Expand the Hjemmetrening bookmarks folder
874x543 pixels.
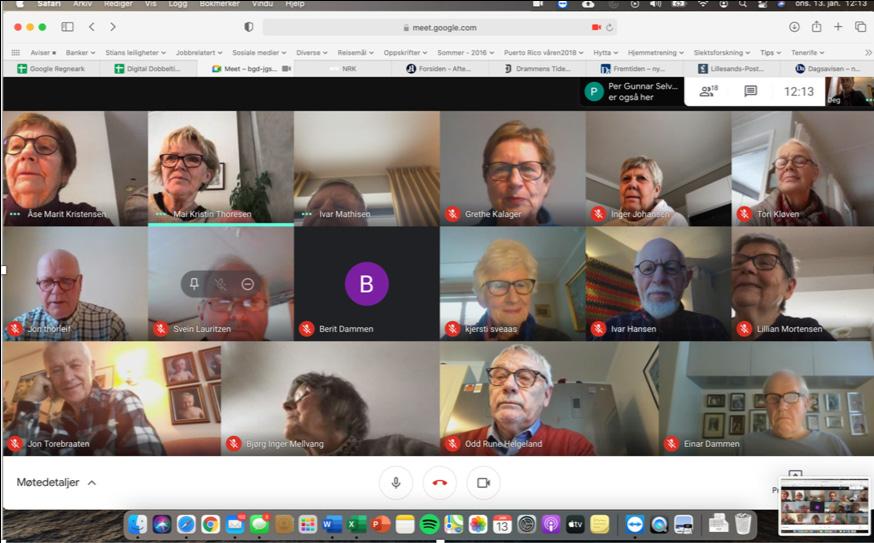[656, 52]
